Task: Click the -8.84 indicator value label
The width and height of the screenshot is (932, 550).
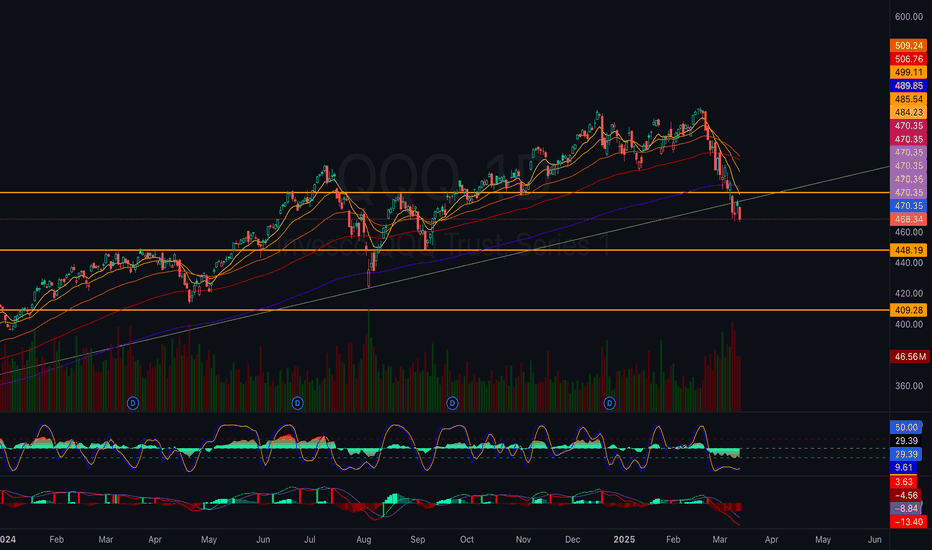Action: [906, 508]
